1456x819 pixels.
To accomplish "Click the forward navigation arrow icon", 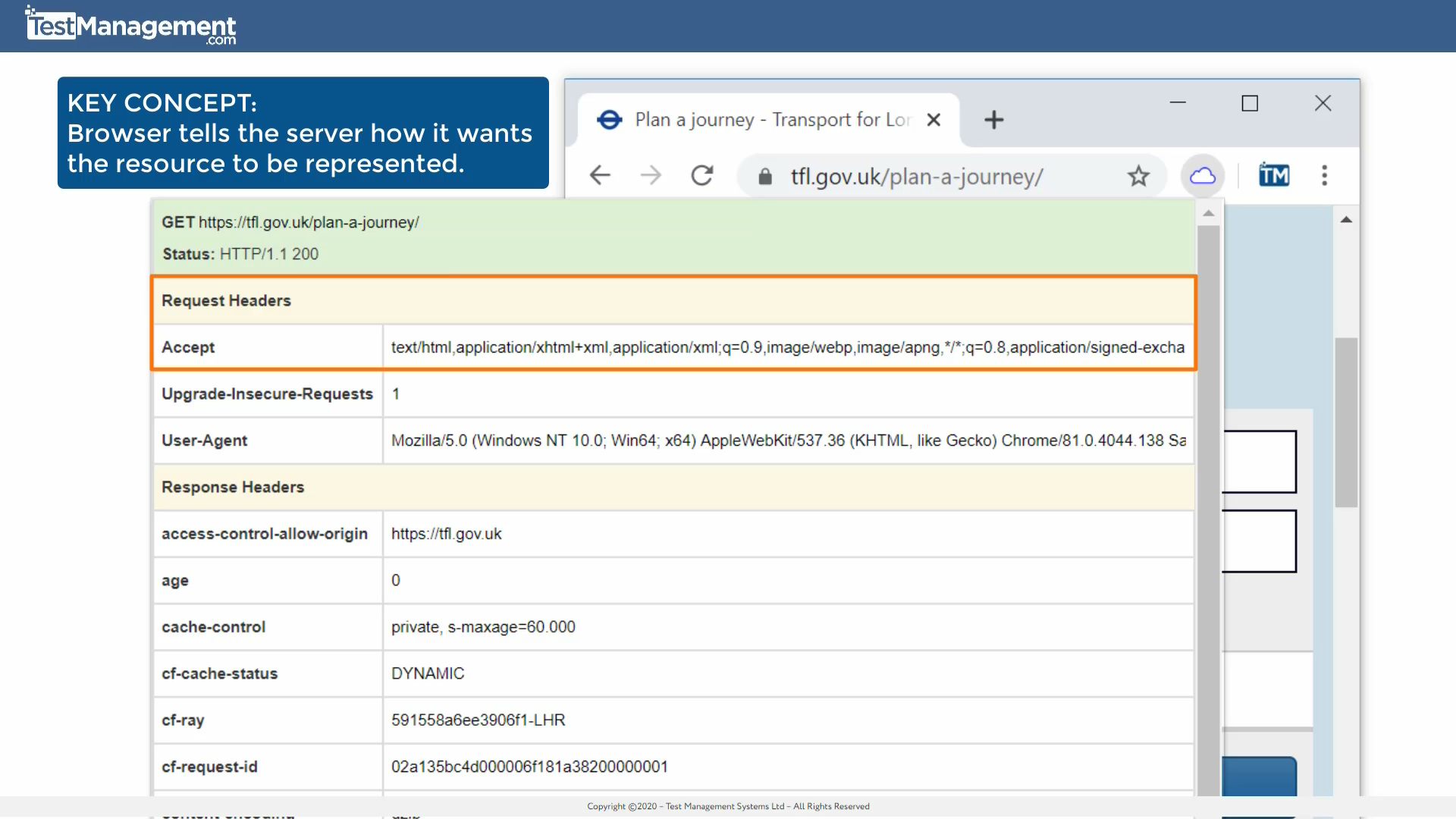I will click(x=651, y=176).
